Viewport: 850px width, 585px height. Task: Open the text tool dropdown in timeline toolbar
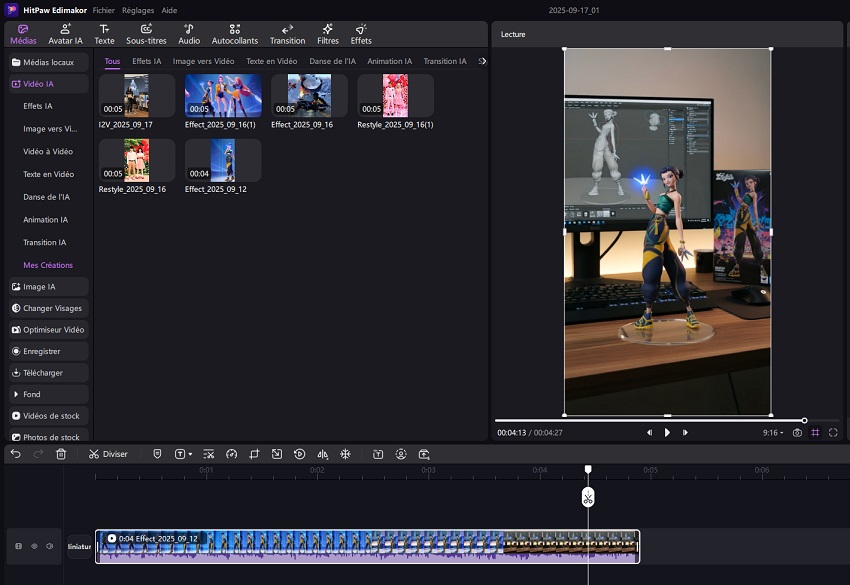[x=183, y=454]
